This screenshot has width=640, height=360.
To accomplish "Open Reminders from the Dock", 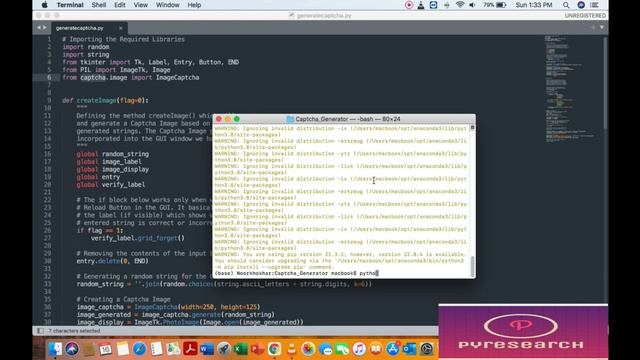I will pyautogui.click(x=156, y=349).
